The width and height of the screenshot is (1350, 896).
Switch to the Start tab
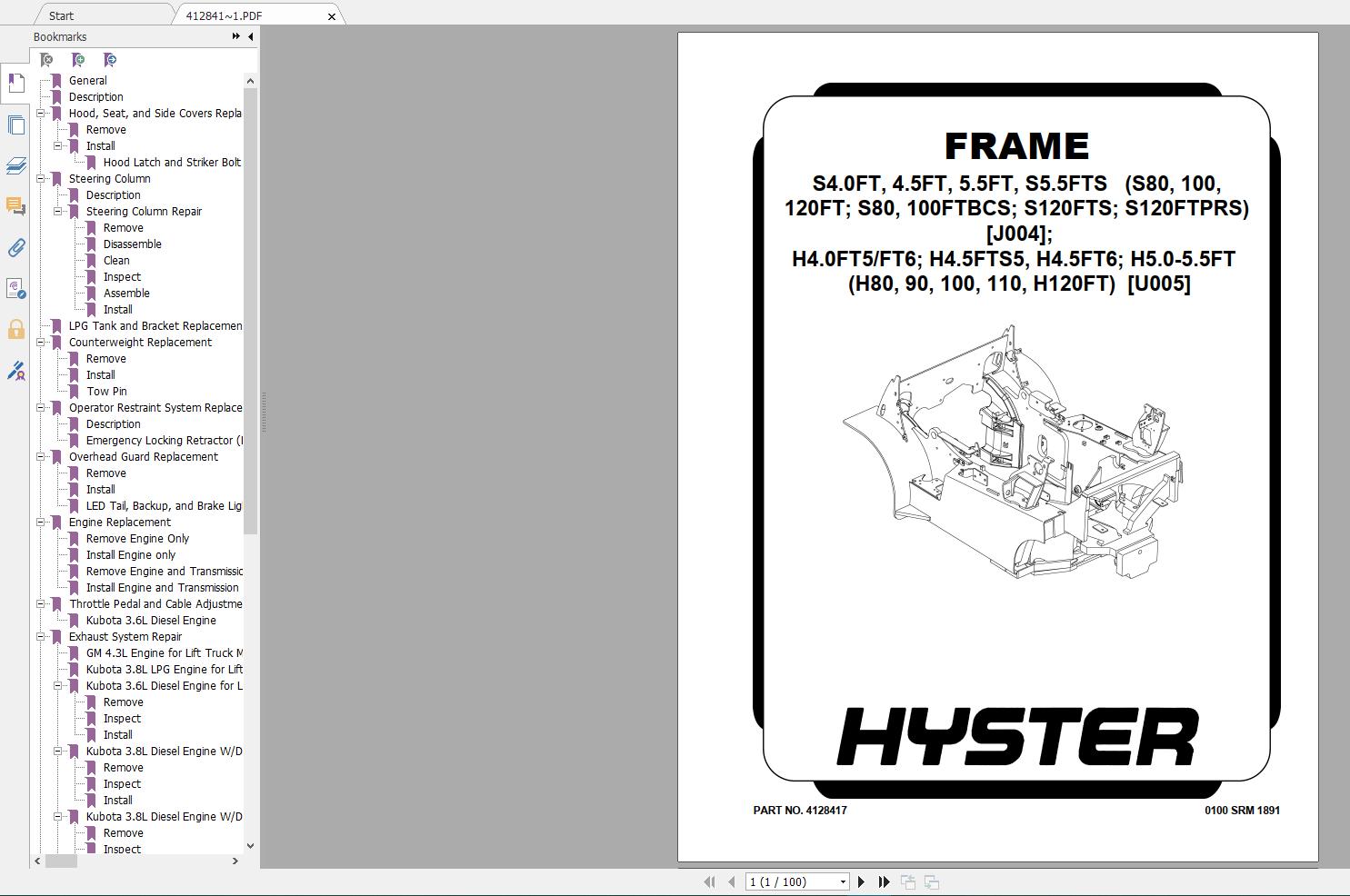(x=61, y=15)
